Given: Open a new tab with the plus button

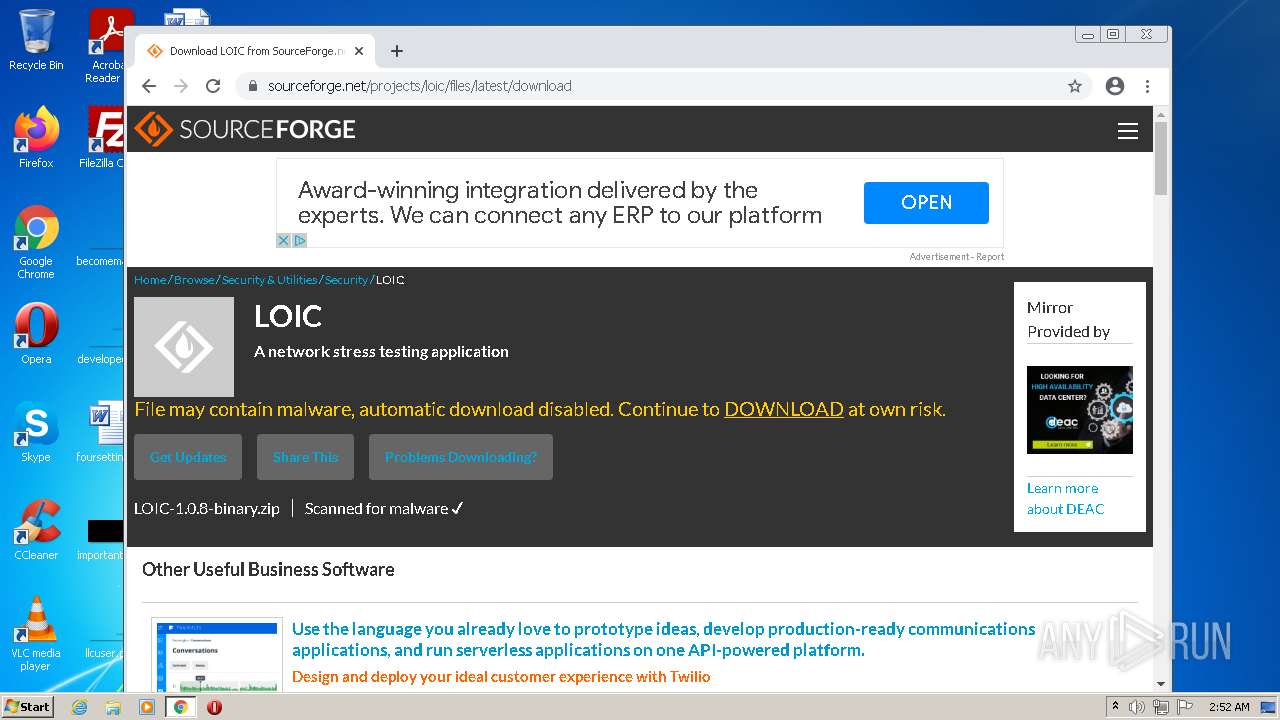Looking at the screenshot, I should (x=397, y=51).
